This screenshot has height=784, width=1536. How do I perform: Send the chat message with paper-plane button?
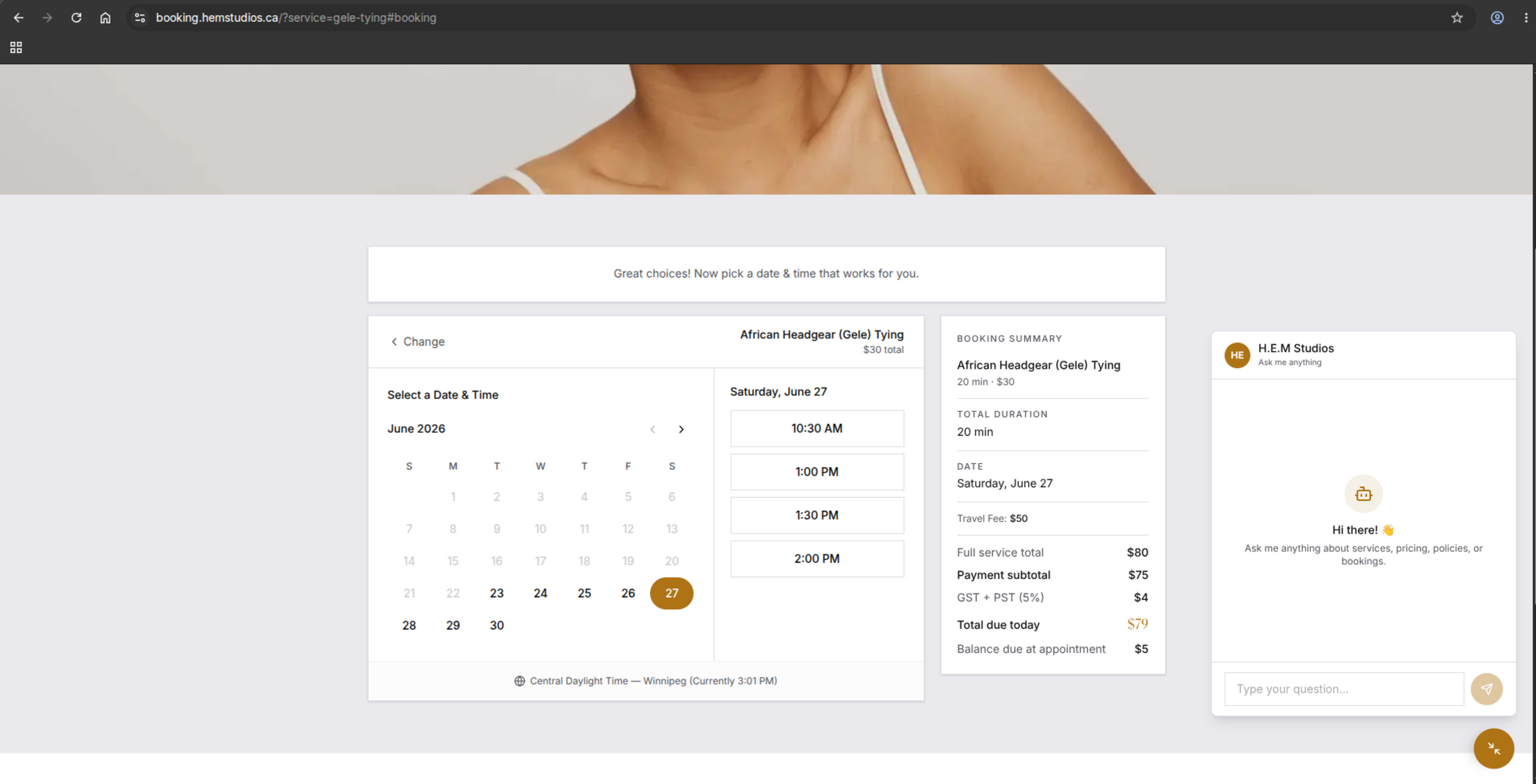click(x=1486, y=689)
